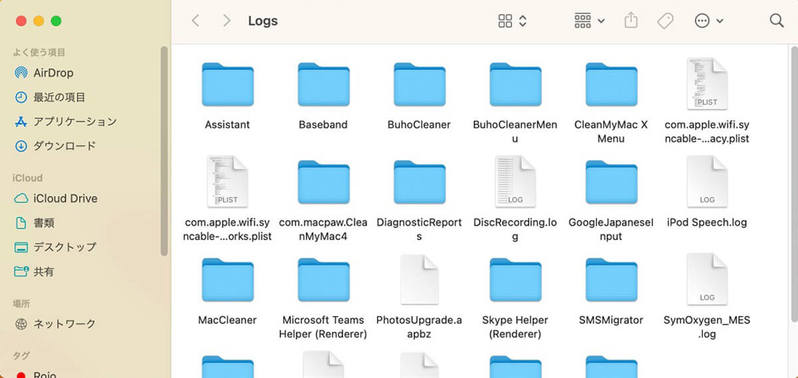Click the Finder search magnifier icon
The height and width of the screenshot is (378, 798).
776,21
